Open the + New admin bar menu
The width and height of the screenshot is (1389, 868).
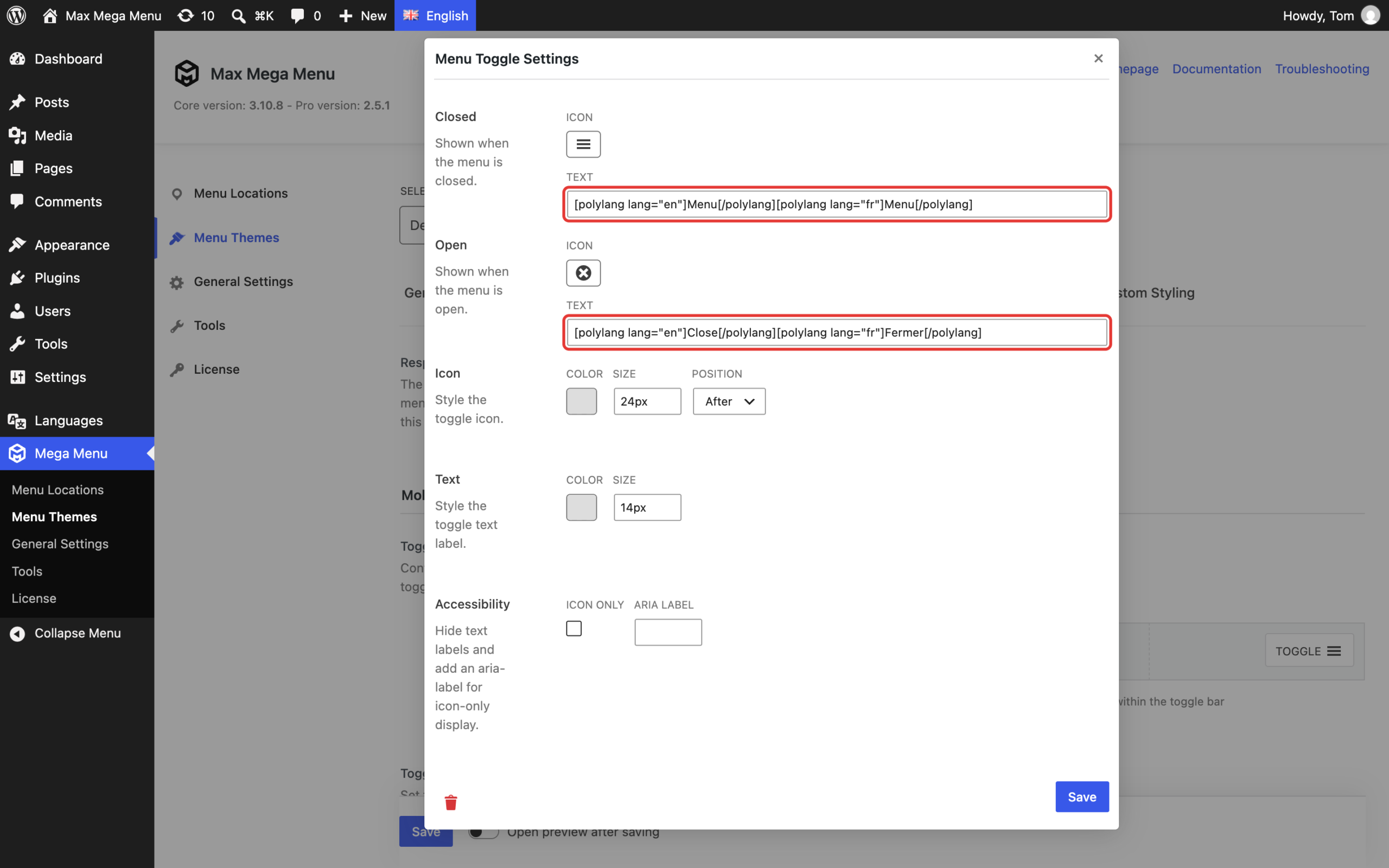(x=363, y=16)
